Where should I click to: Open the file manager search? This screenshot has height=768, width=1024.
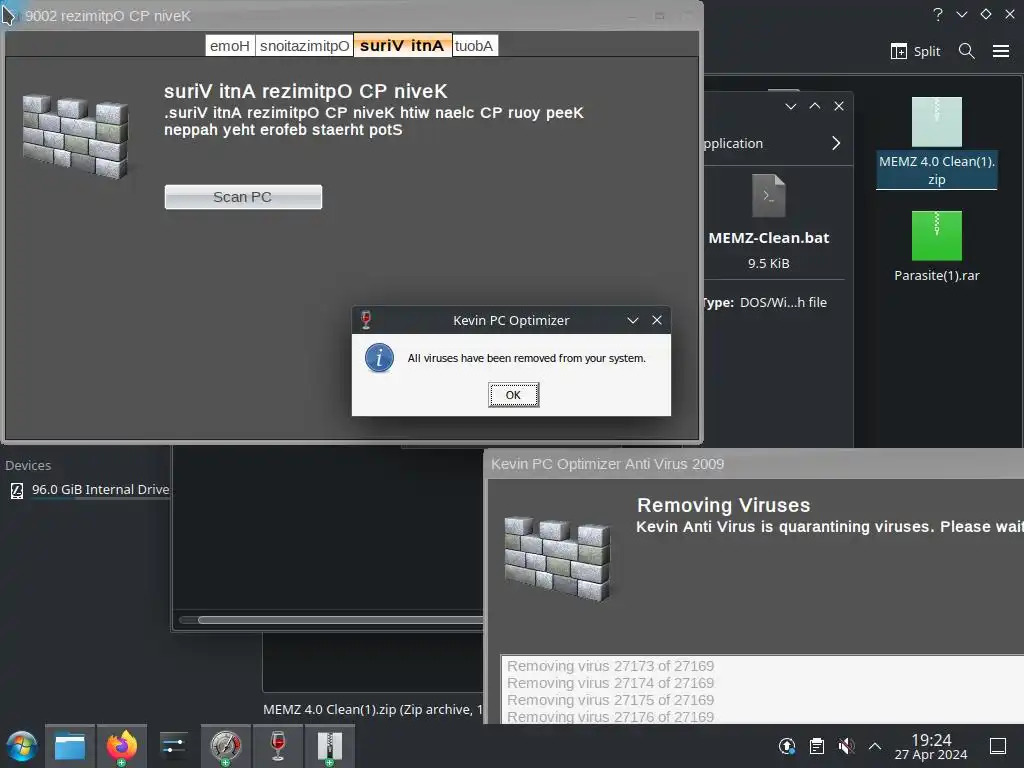[967, 51]
